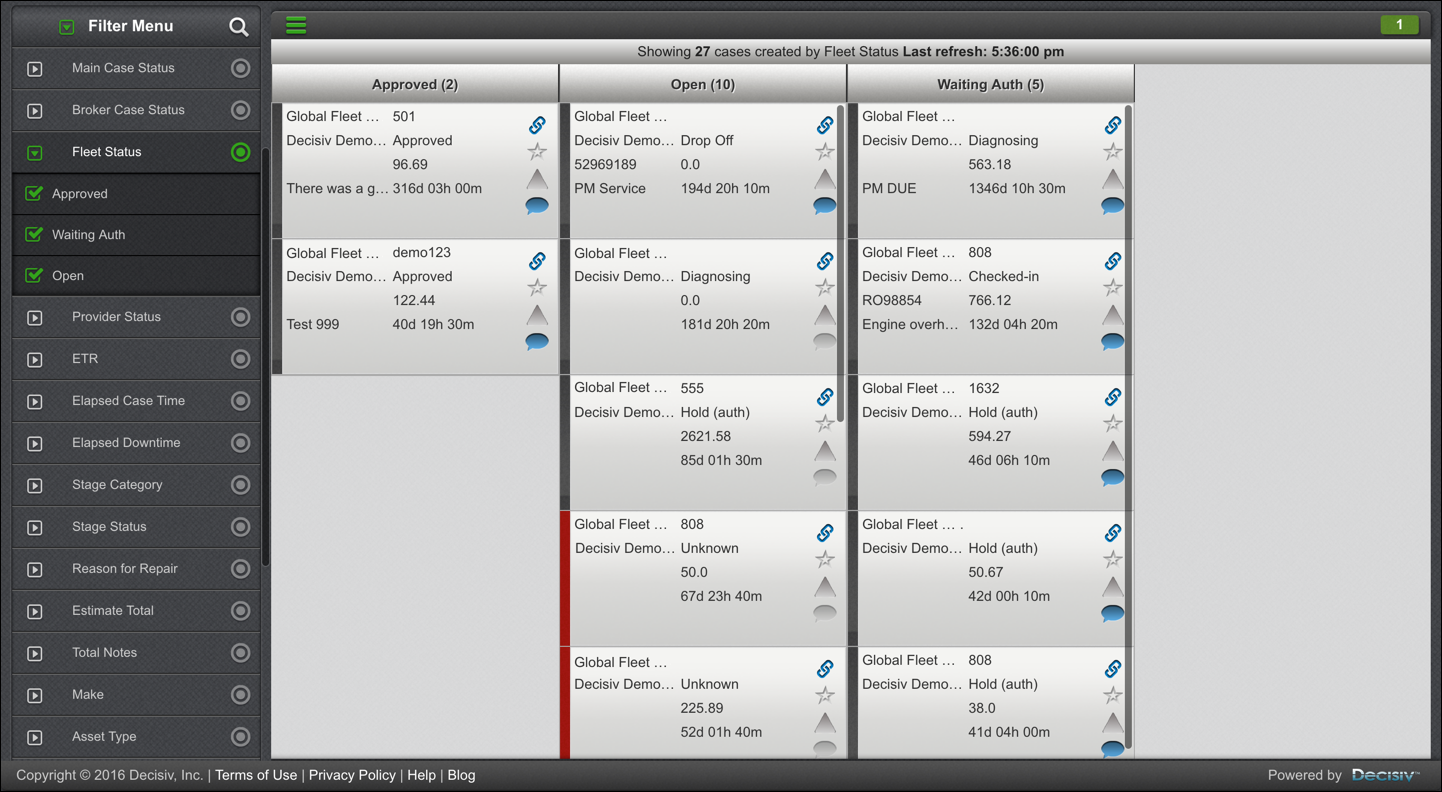Star the PM Service Drop Off card

(x=825, y=152)
